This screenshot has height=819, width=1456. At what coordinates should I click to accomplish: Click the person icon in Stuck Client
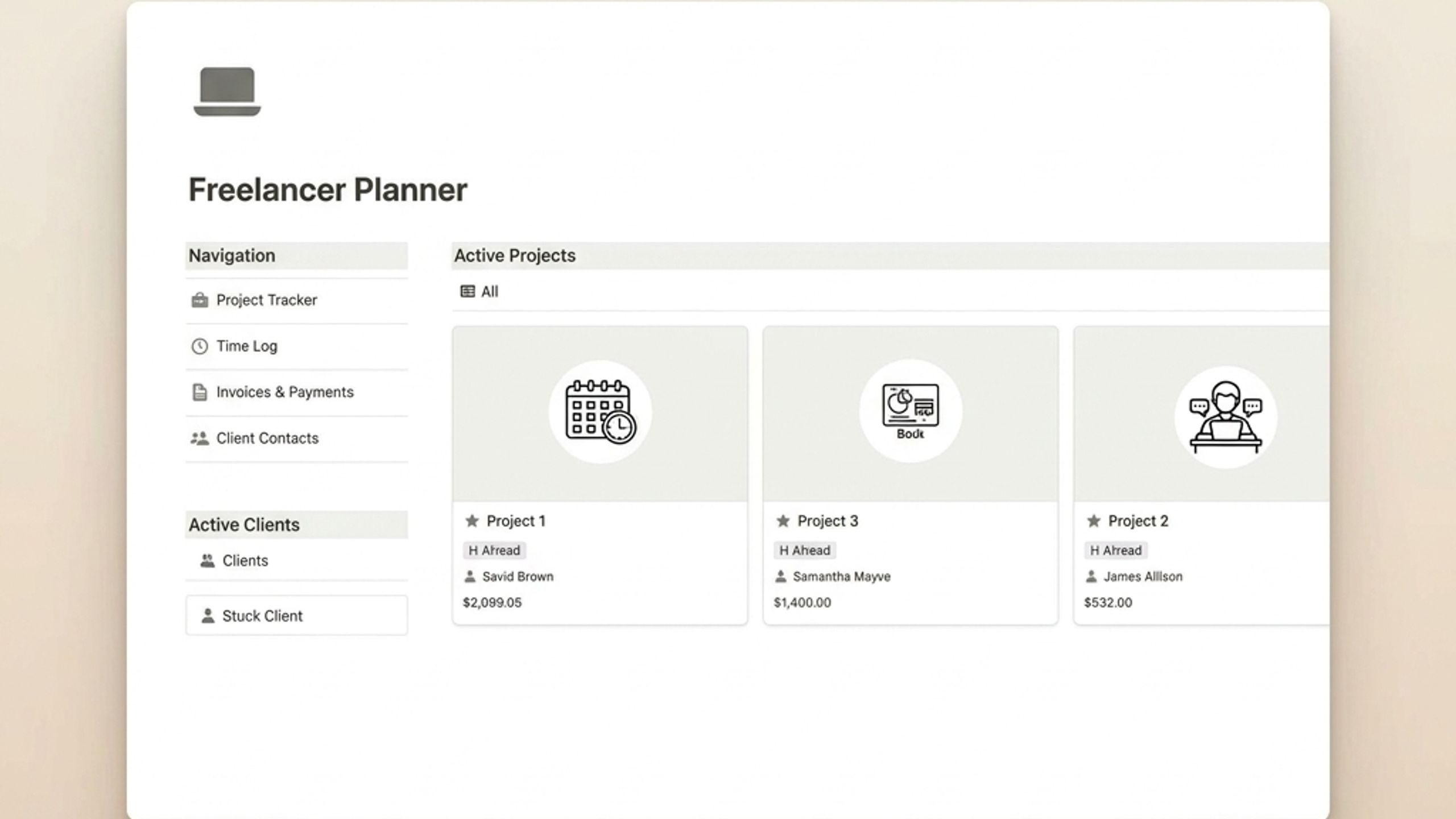coord(208,615)
